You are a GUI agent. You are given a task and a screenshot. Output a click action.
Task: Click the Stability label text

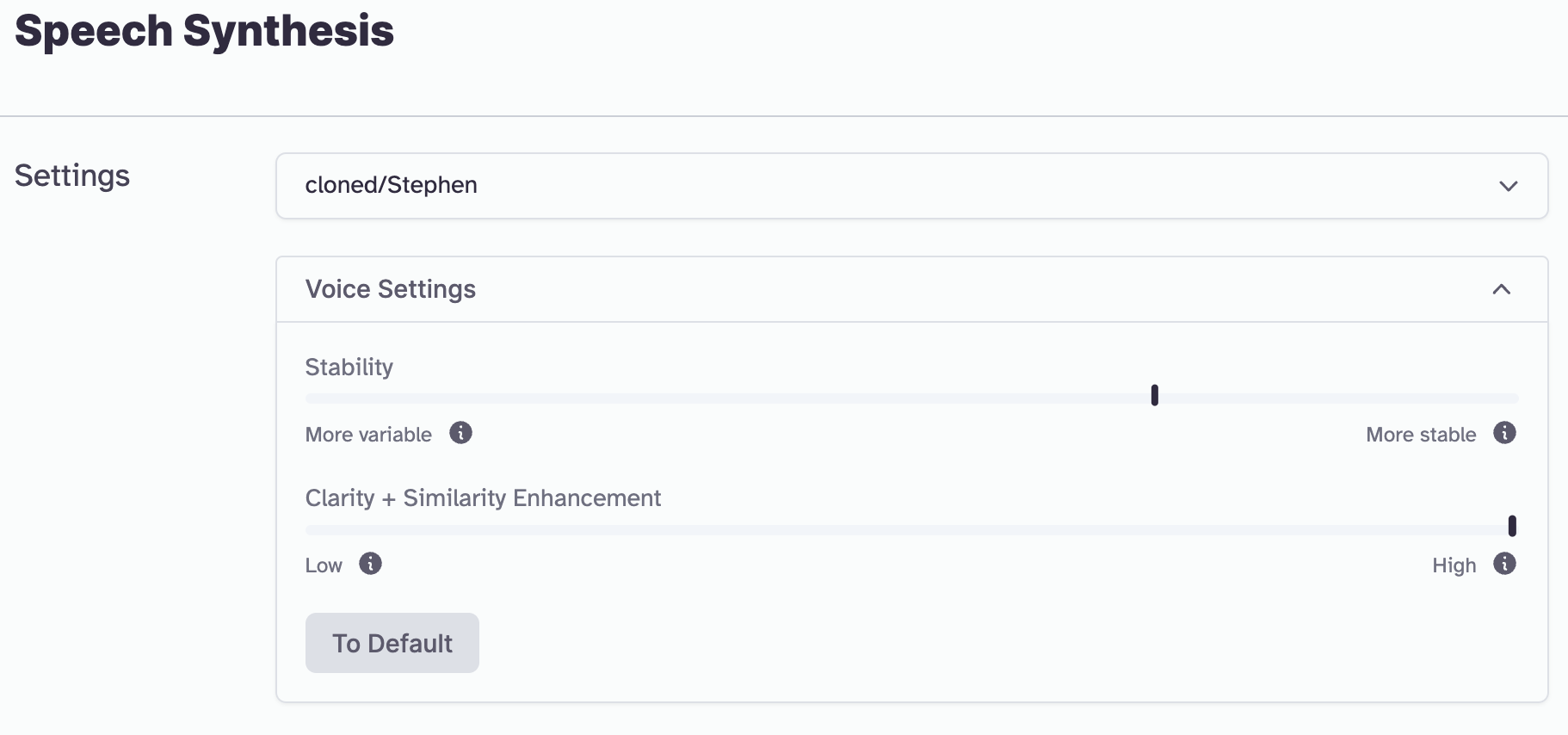349,367
